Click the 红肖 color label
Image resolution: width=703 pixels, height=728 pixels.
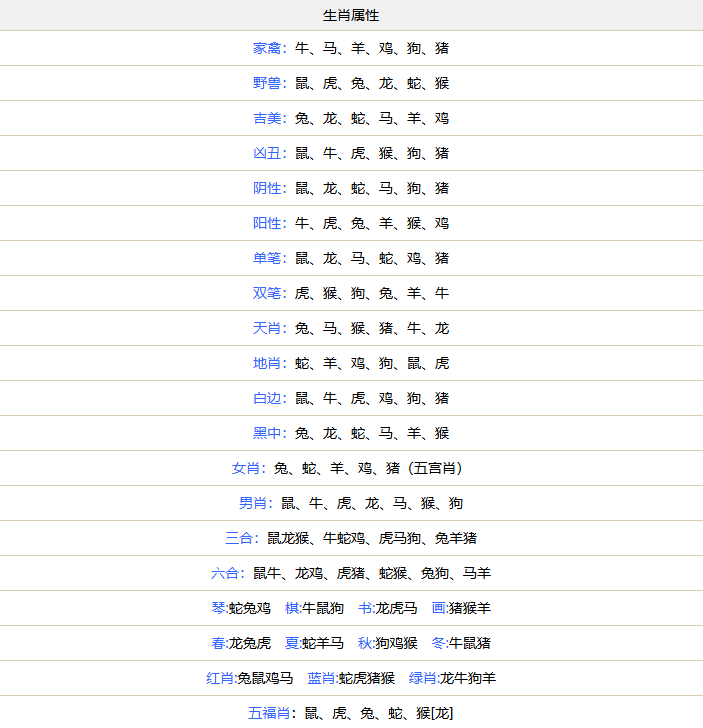pyautogui.click(x=220, y=678)
